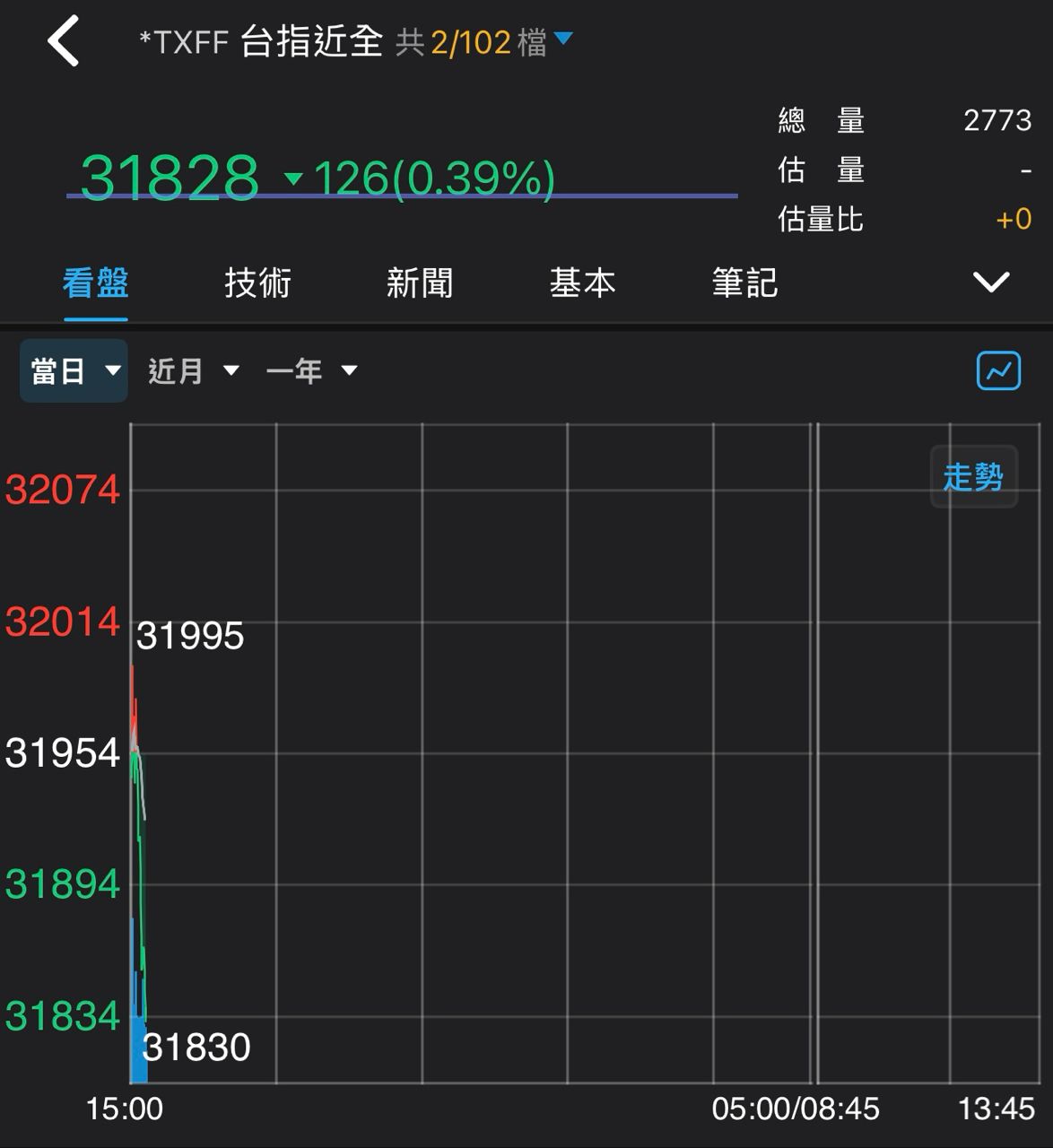1053x1148 pixels.
Task: Open the 近月 contract dropdown
Action: click(193, 370)
